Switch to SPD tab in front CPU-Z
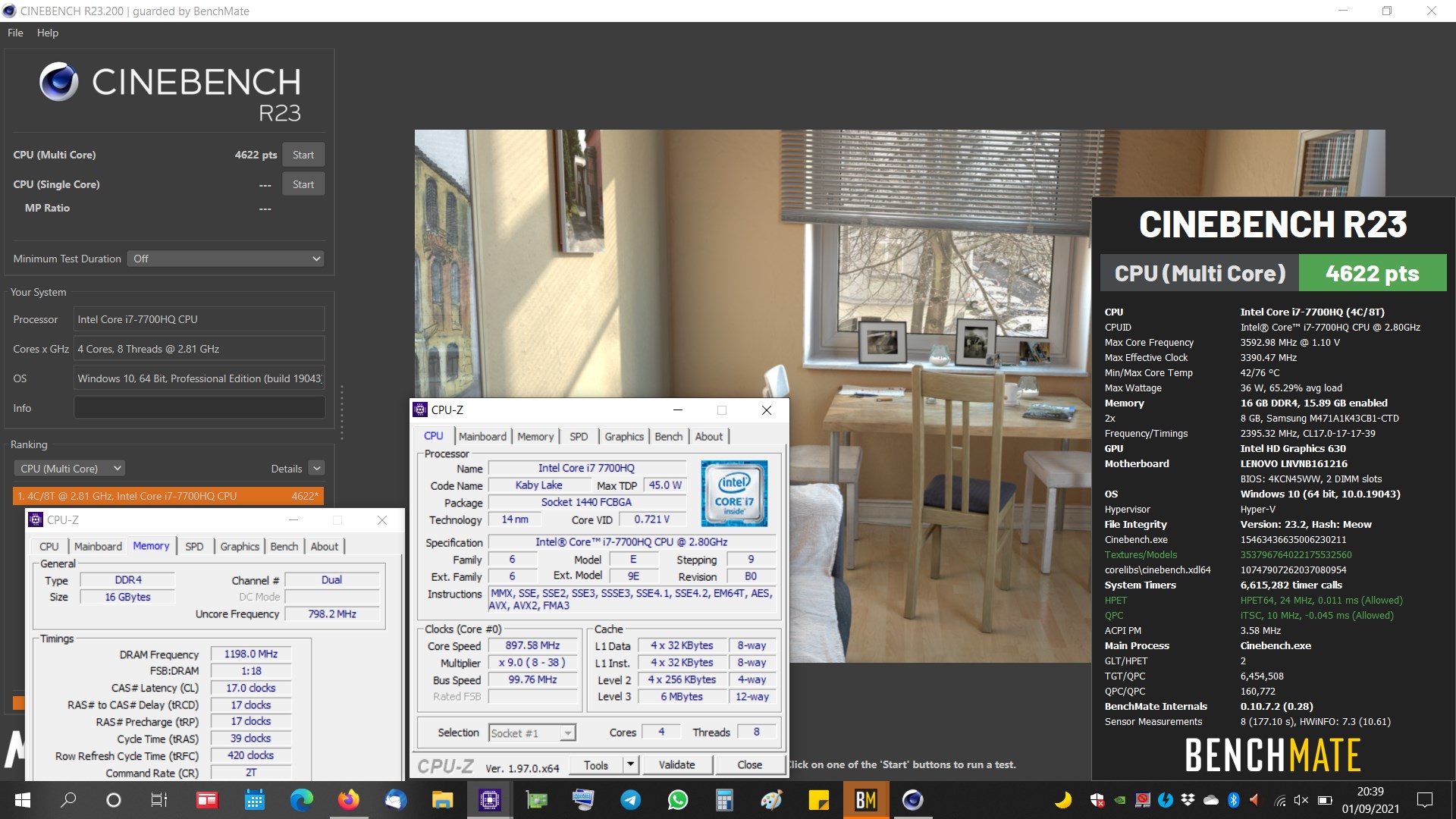Screen dimensions: 1456x819 click(579, 436)
